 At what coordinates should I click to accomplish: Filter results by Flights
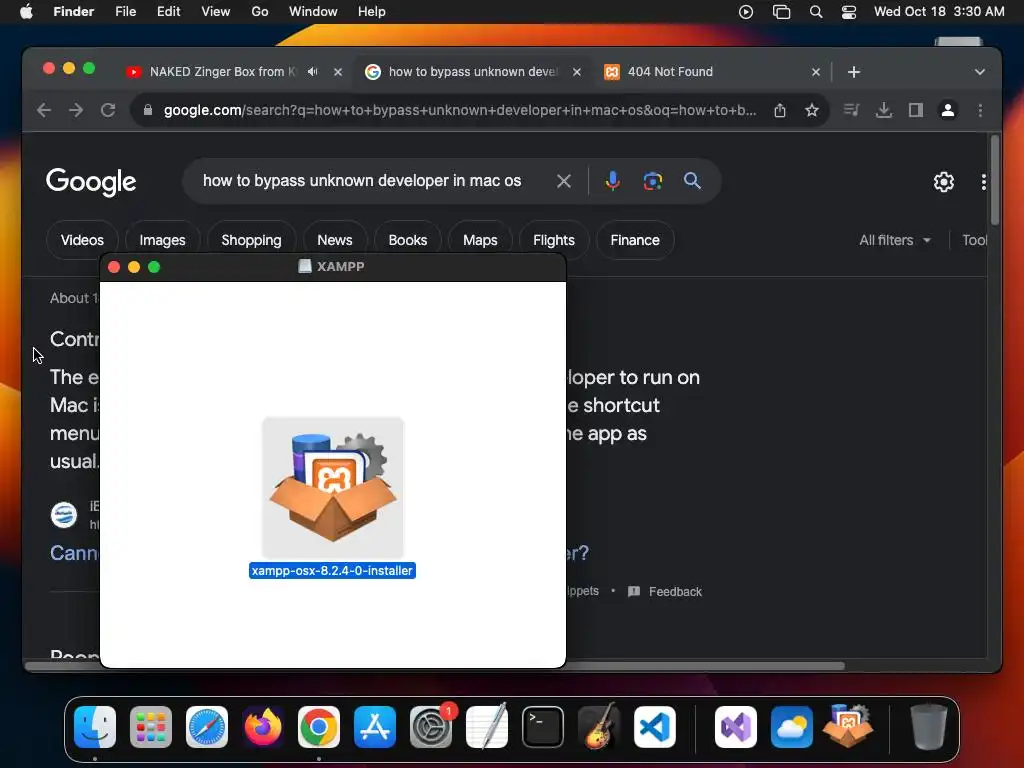click(554, 240)
